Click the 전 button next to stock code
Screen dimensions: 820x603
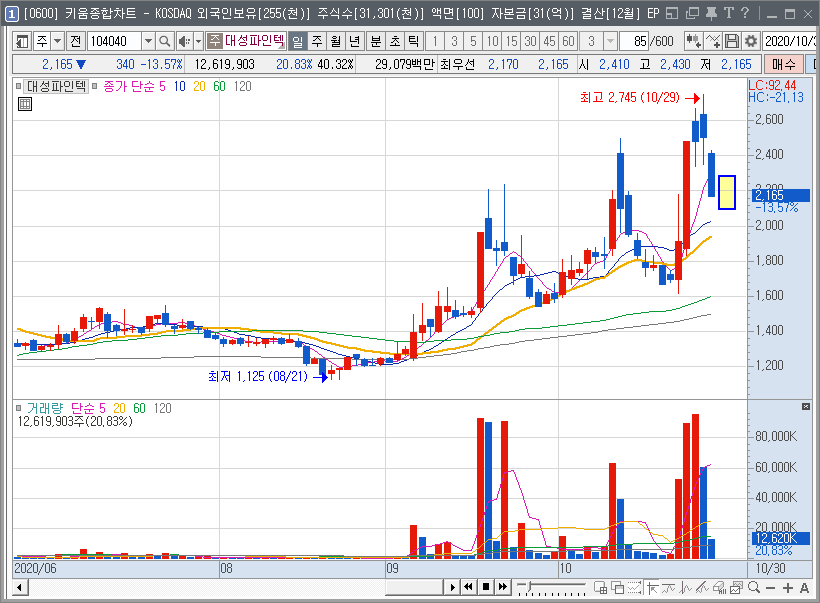75,41
